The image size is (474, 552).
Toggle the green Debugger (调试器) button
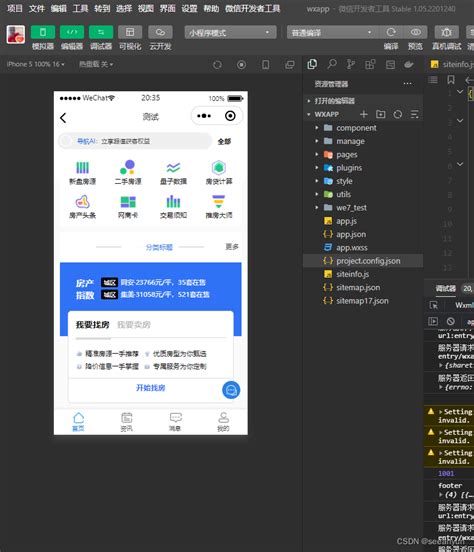tap(101, 32)
